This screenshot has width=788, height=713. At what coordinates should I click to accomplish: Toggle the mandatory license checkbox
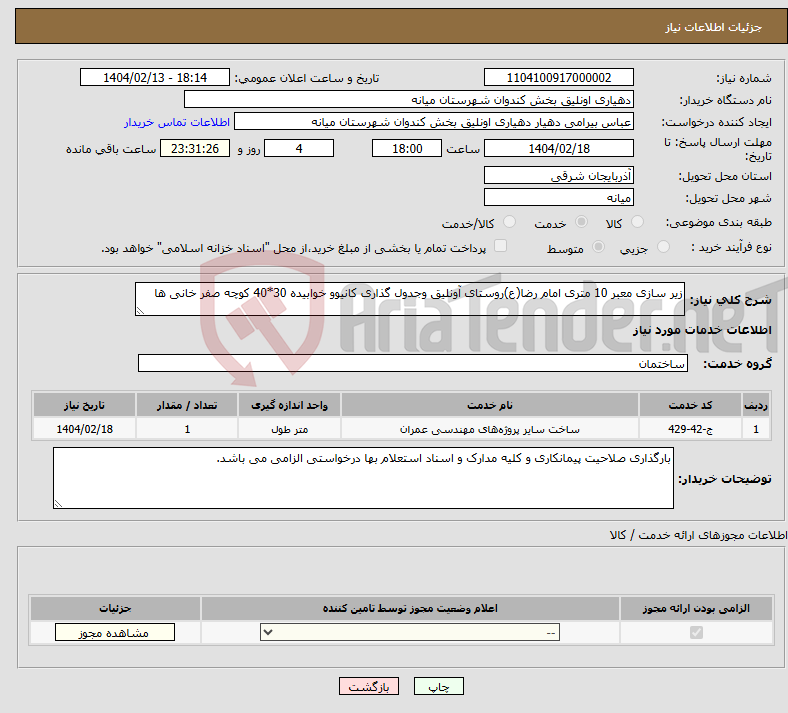(697, 632)
